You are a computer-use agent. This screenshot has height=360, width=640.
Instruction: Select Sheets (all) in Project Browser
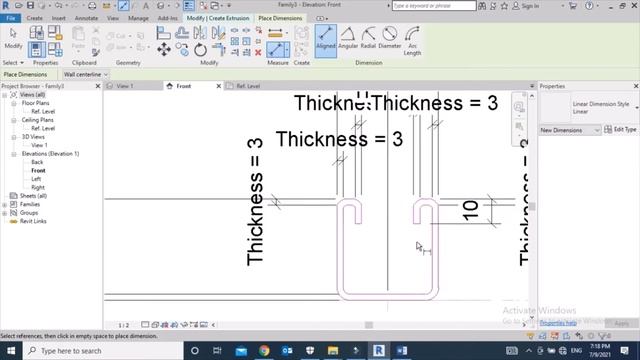(33, 196)
